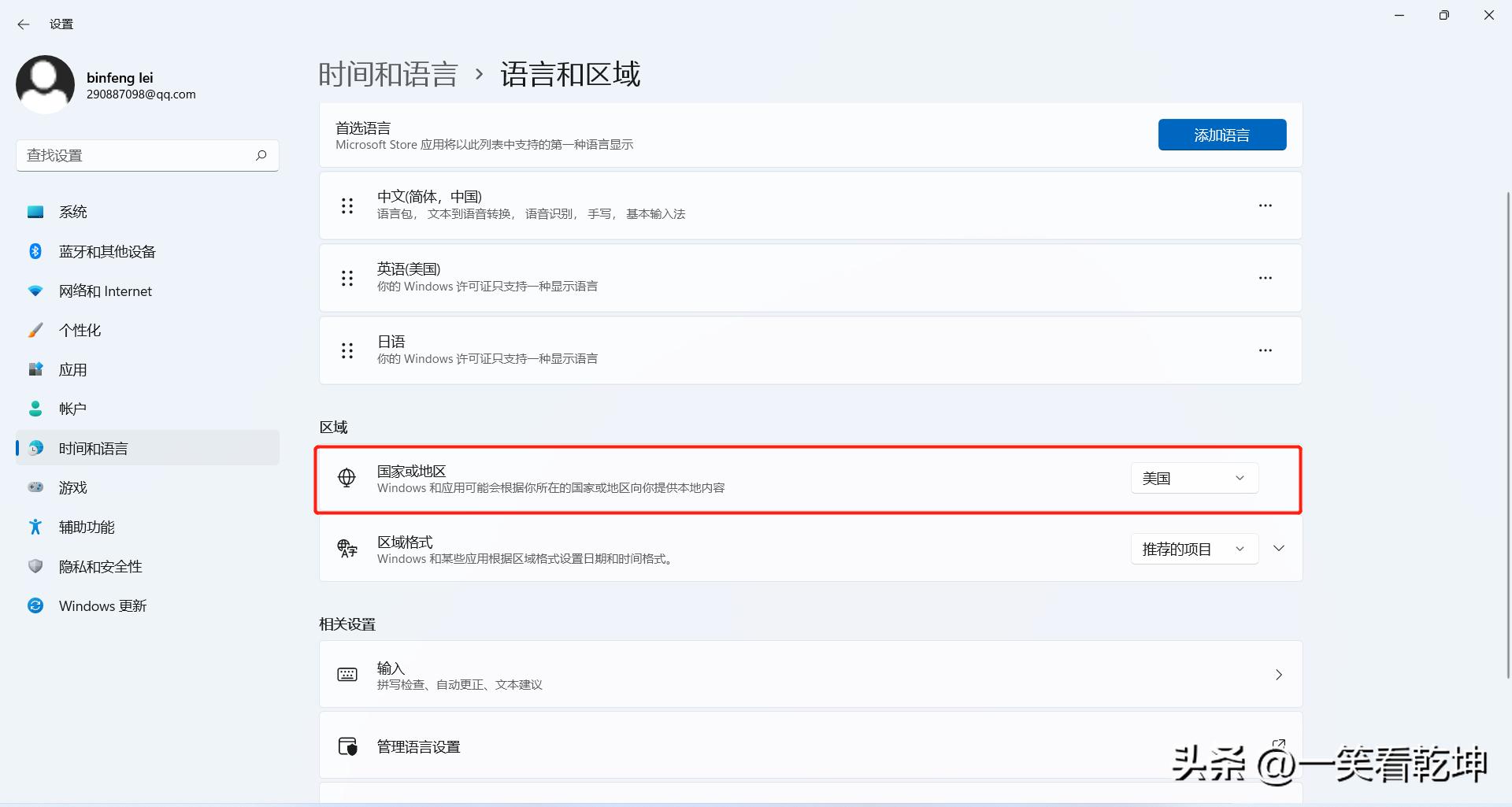
Task: Open 系统 settings from the sidebar
Action: click(73, 211)
